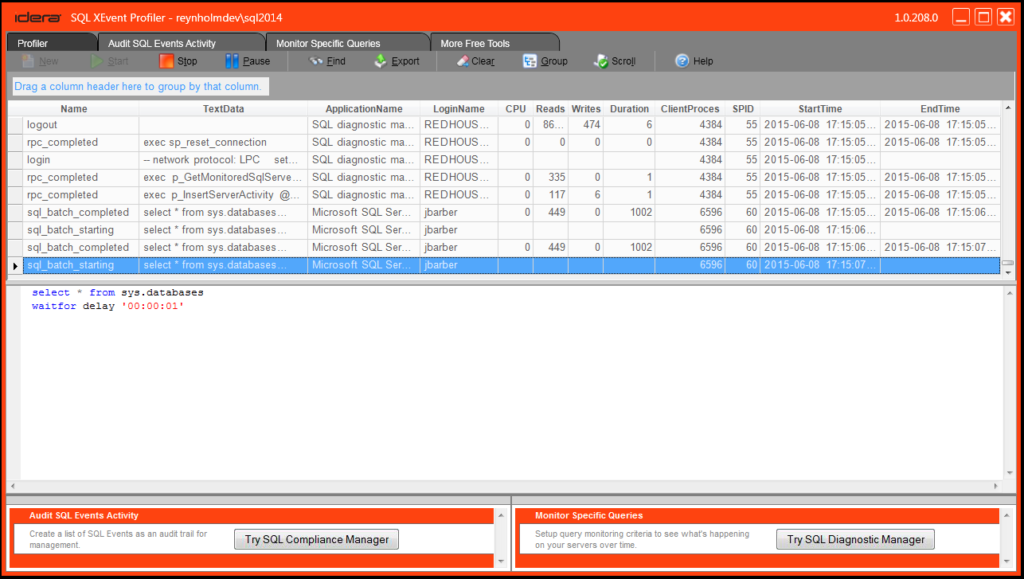
Task: Click up arrow of events grid scrollbar
Action: click(1008, 108)
